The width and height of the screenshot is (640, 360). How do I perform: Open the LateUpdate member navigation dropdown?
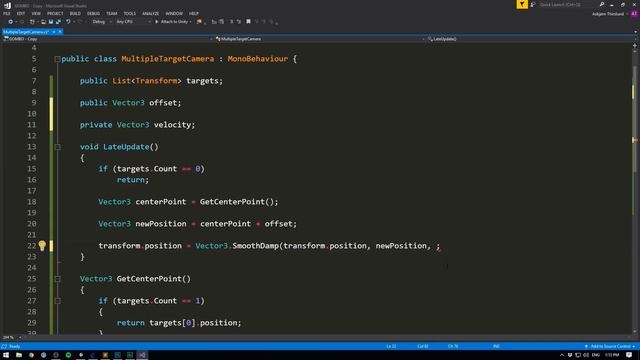pos(529,39)
